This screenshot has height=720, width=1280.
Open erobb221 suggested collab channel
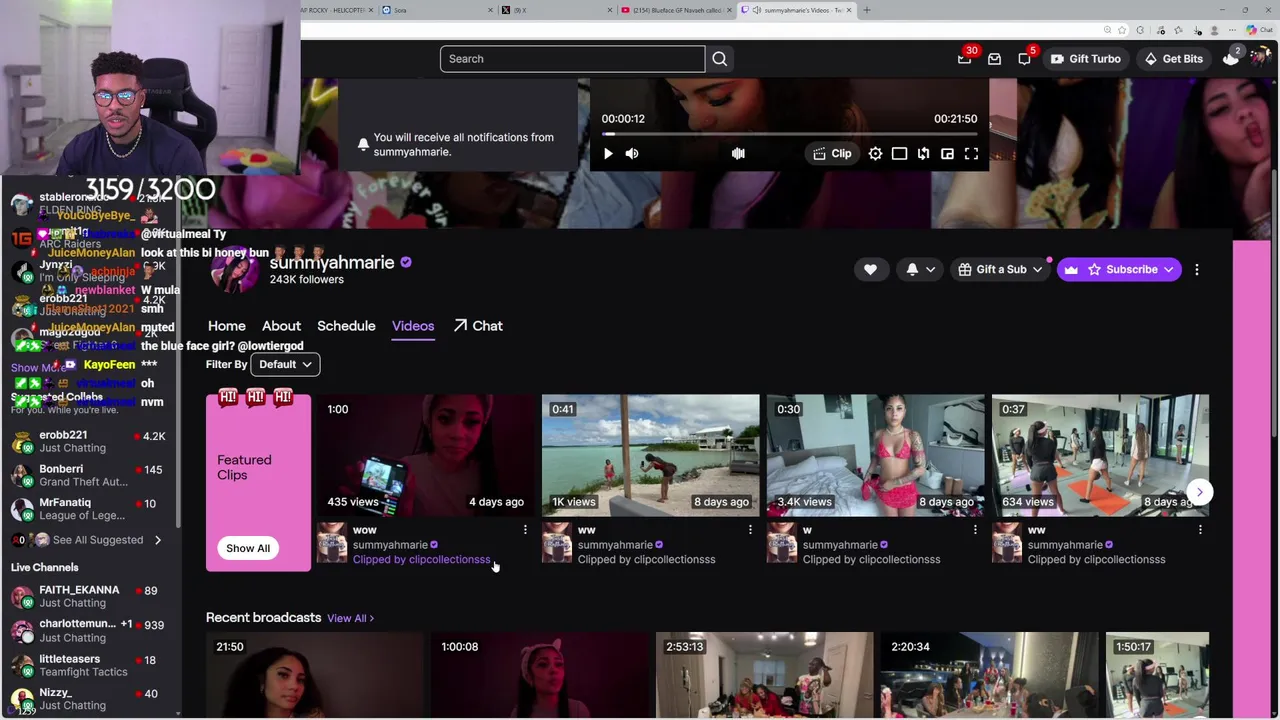(x=90, y=441)
